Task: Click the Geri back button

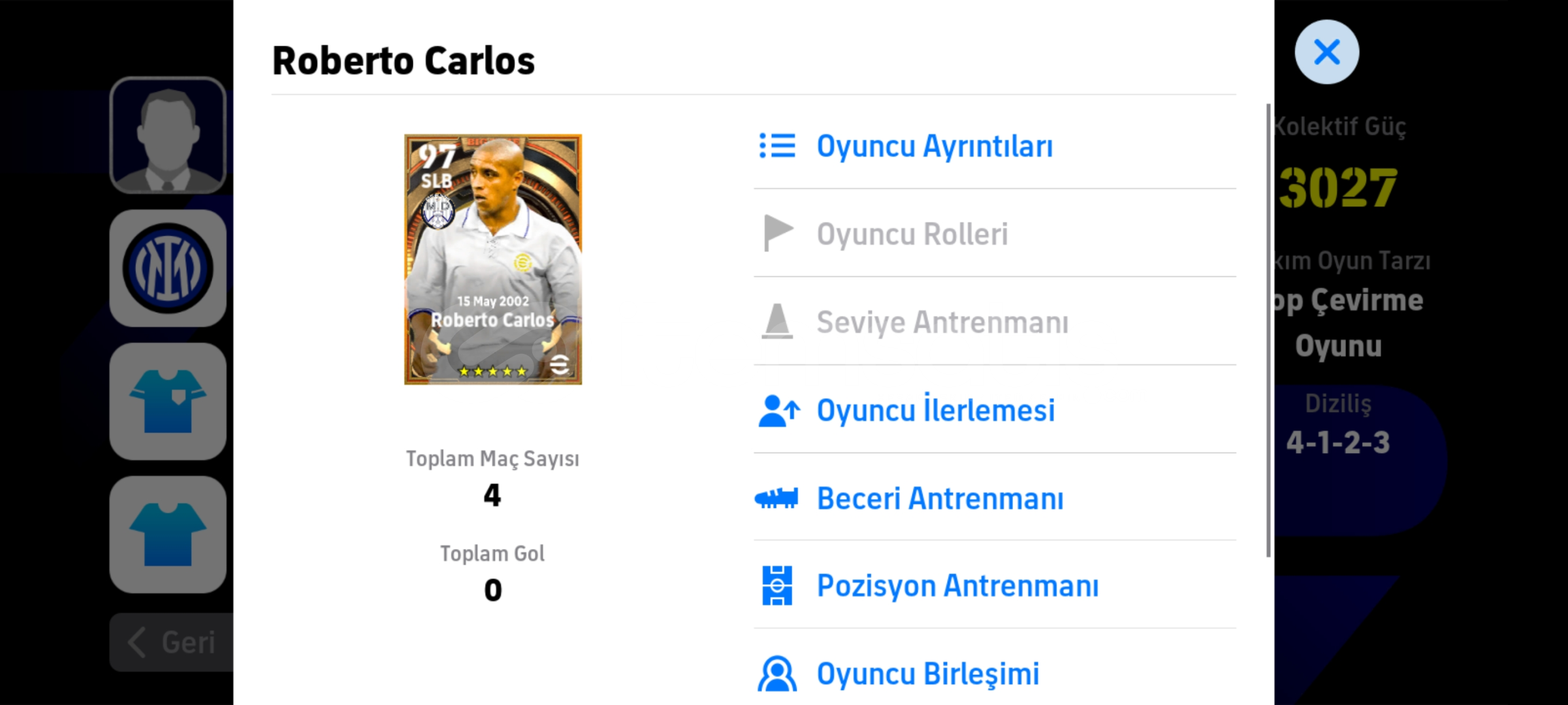Action: 172,642
